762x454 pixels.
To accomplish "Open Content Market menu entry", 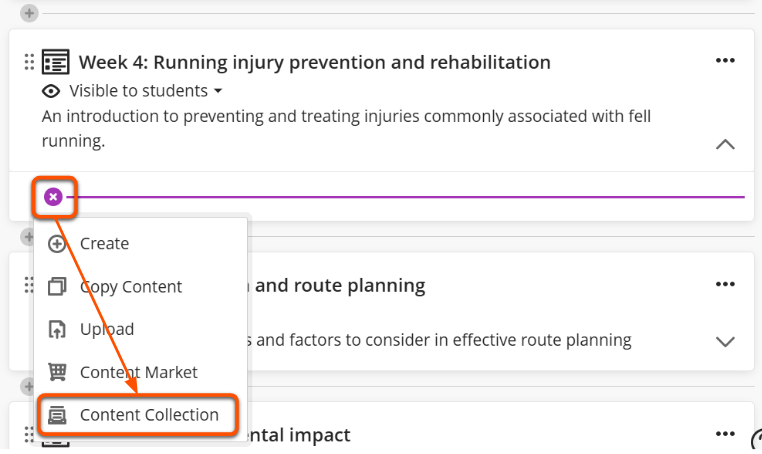I will [x=138, y=372].
